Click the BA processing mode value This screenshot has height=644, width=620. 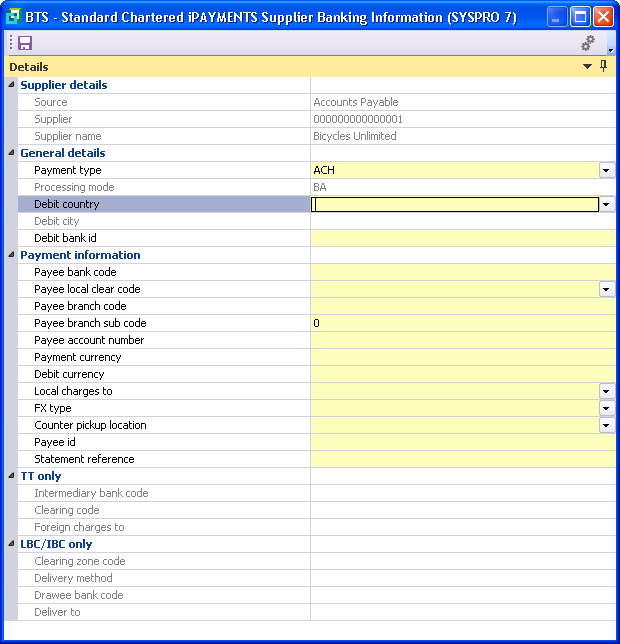click(320, 187)
